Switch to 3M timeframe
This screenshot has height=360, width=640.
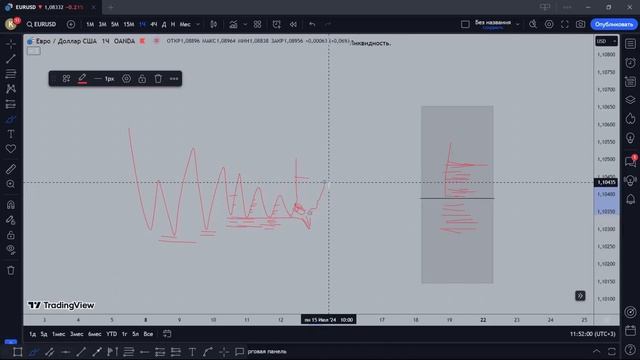[x=102, y=24]
